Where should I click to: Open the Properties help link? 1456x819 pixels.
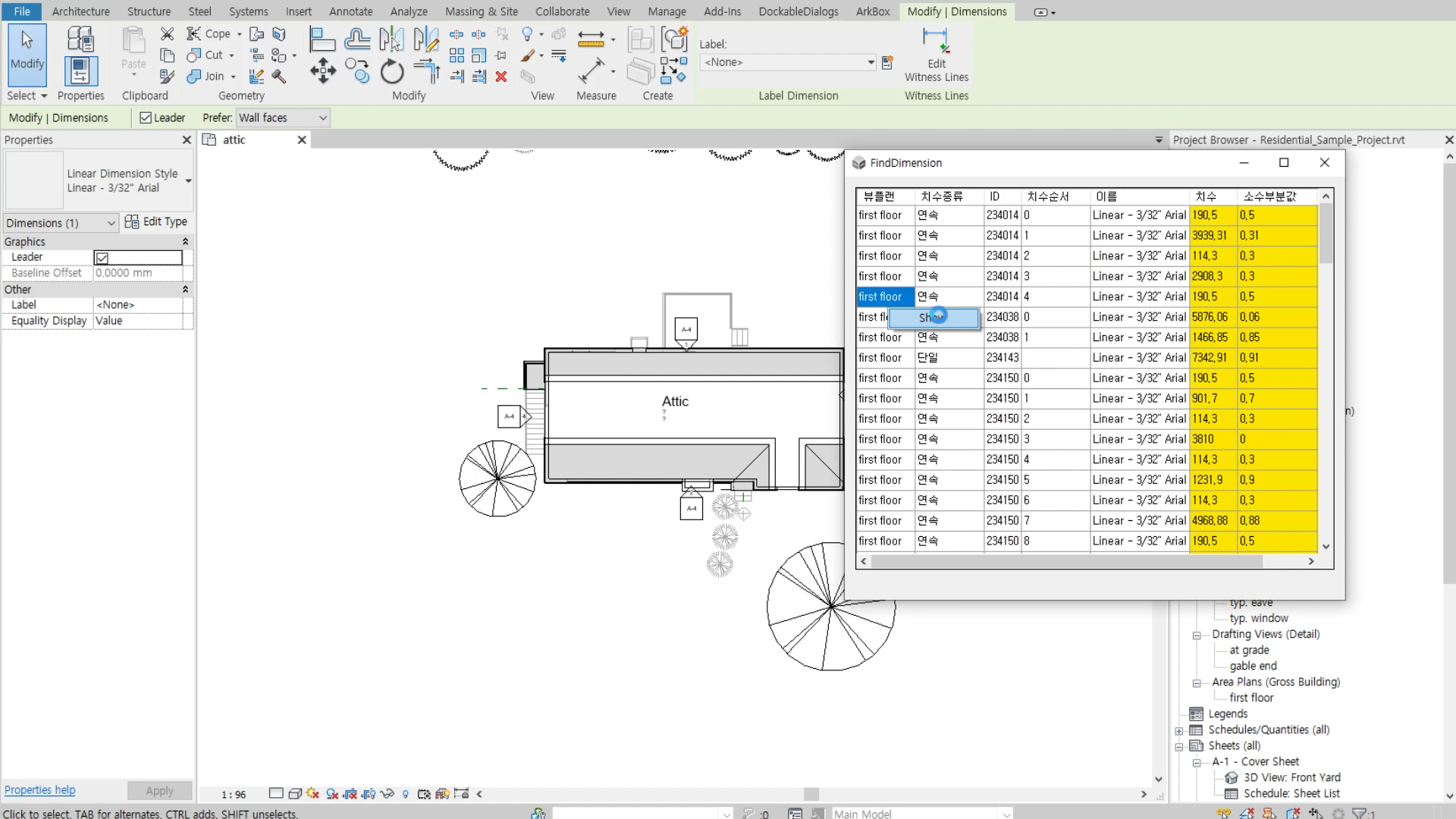[x=39, y=789]
